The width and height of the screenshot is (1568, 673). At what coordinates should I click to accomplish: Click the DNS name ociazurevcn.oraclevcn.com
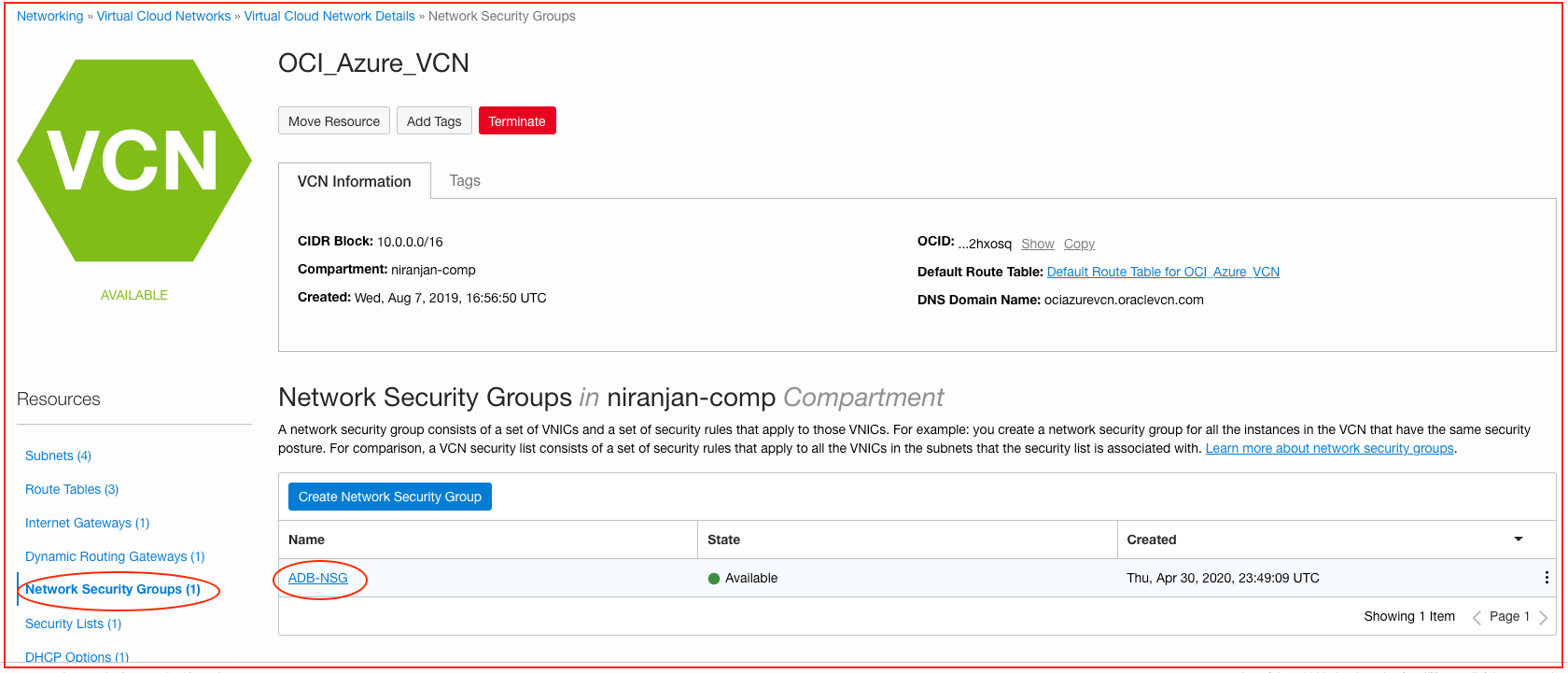pos(1124,300)
